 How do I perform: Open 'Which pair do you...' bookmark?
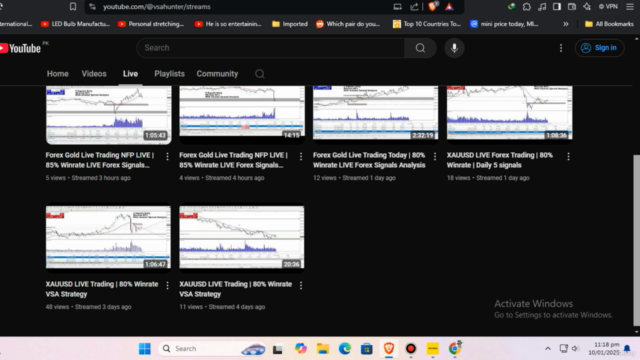pos(348,24)
